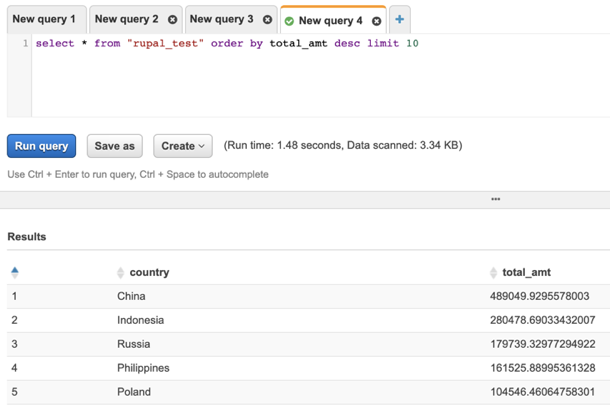
Task: Select the Philippines cell
Action: point(143,368)
